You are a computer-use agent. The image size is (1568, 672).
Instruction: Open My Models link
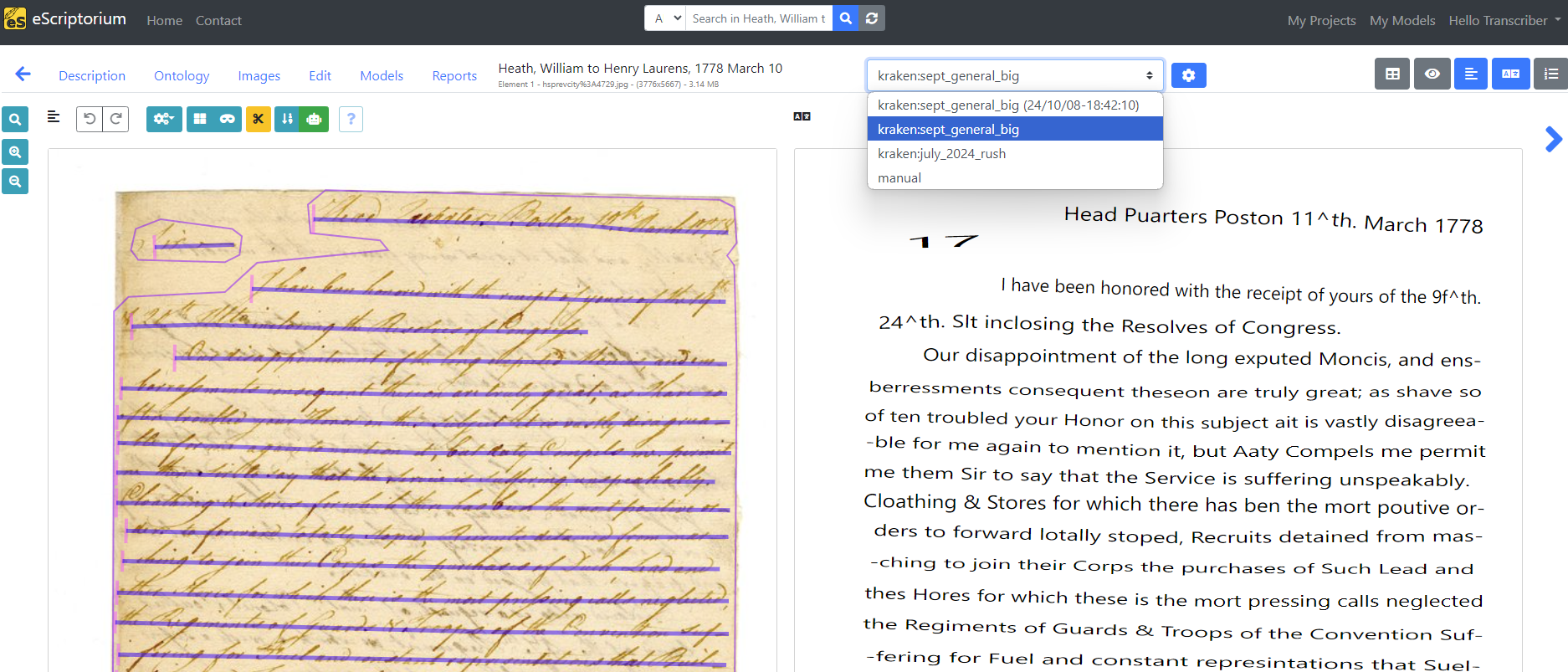click(1402, 20)
